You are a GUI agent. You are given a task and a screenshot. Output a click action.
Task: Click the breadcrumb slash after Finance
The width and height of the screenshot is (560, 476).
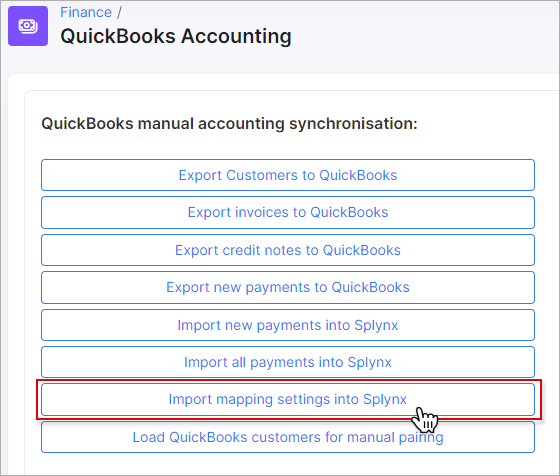(119, 12)
